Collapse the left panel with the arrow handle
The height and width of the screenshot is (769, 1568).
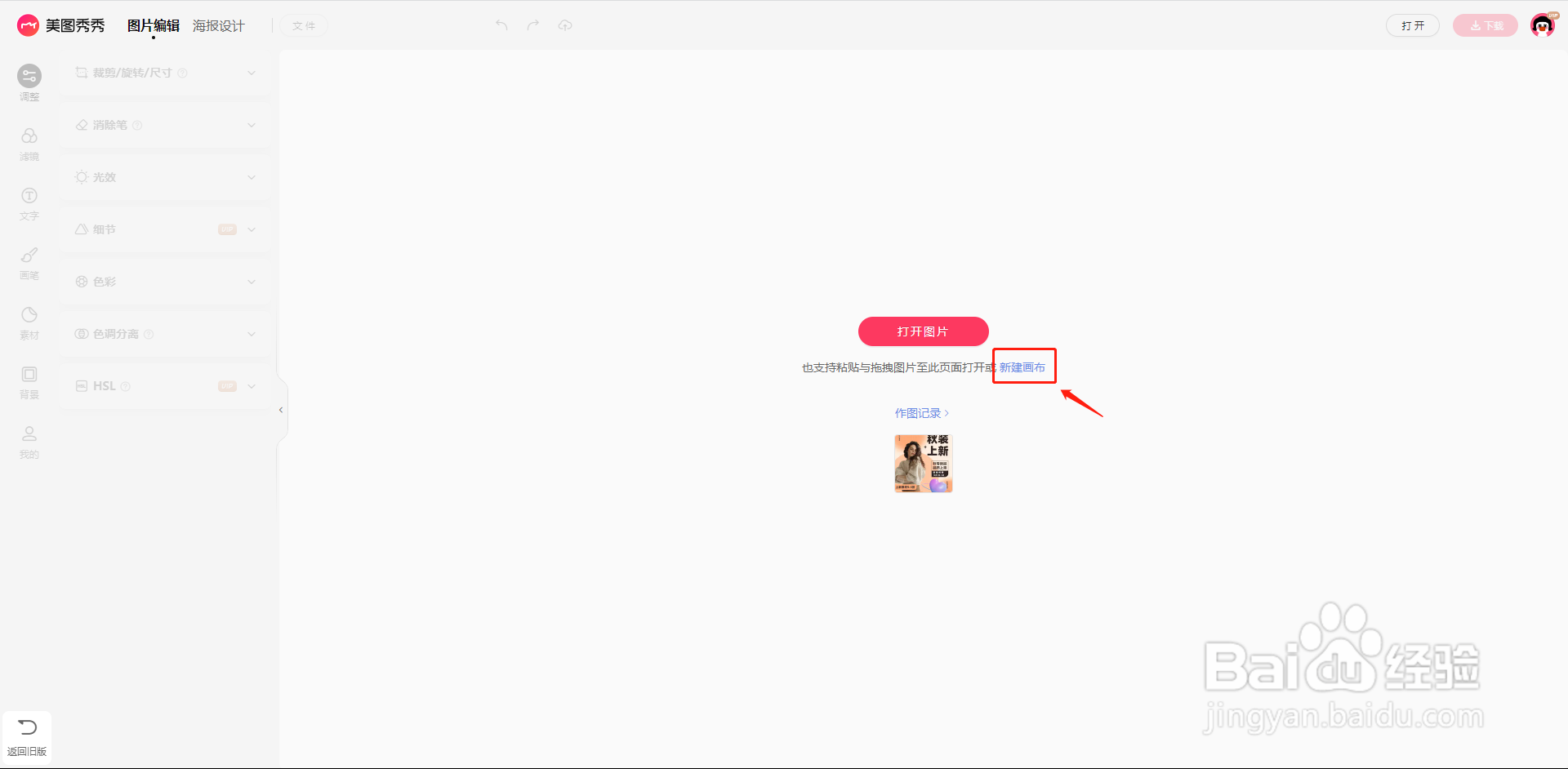coord(282,410)
